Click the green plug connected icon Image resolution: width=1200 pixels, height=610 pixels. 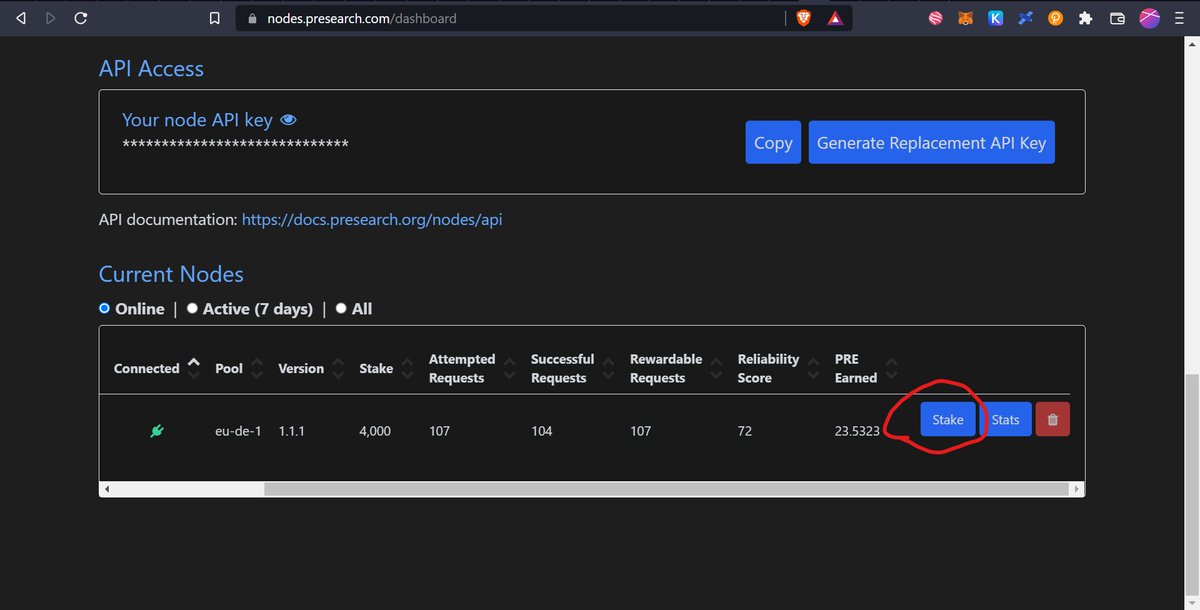(x=156, y=431)
